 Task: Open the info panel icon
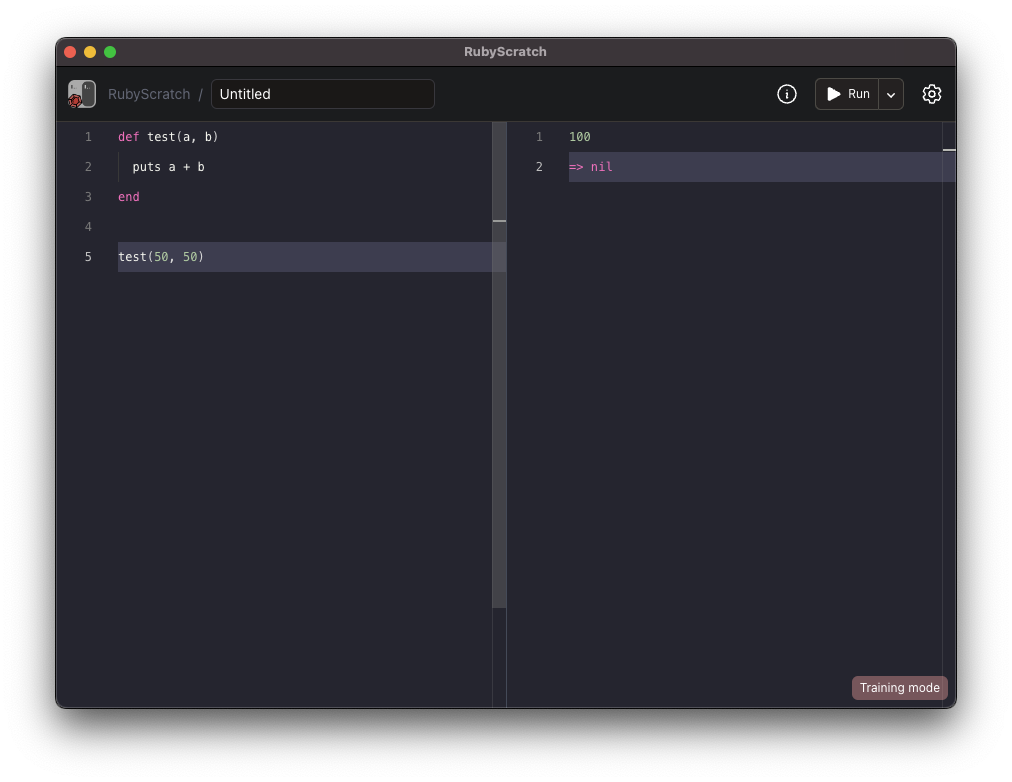(786, 94)
